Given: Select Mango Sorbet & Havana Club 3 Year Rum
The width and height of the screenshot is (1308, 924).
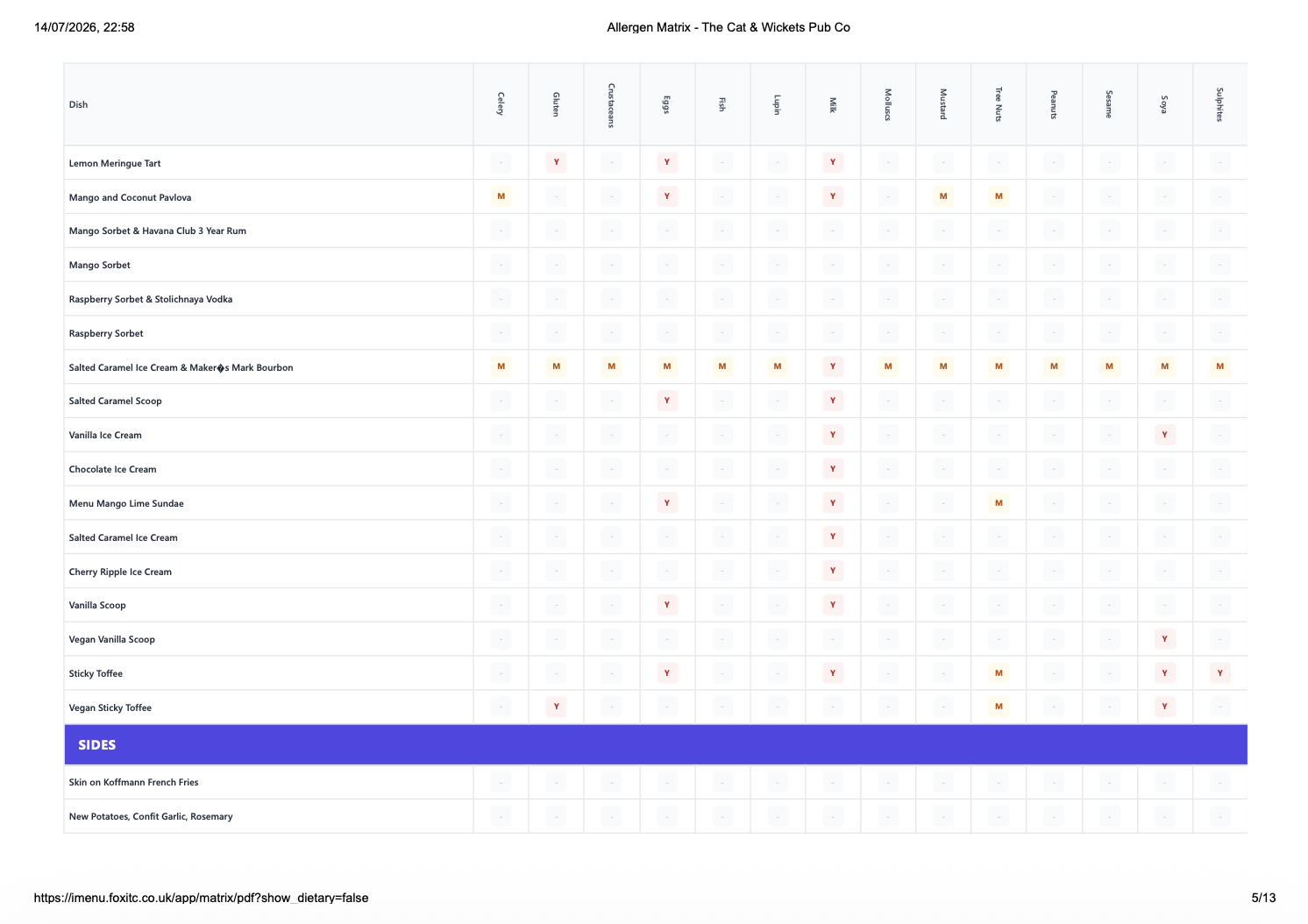Looking at the screenshot, I should [x=158, y=231].
